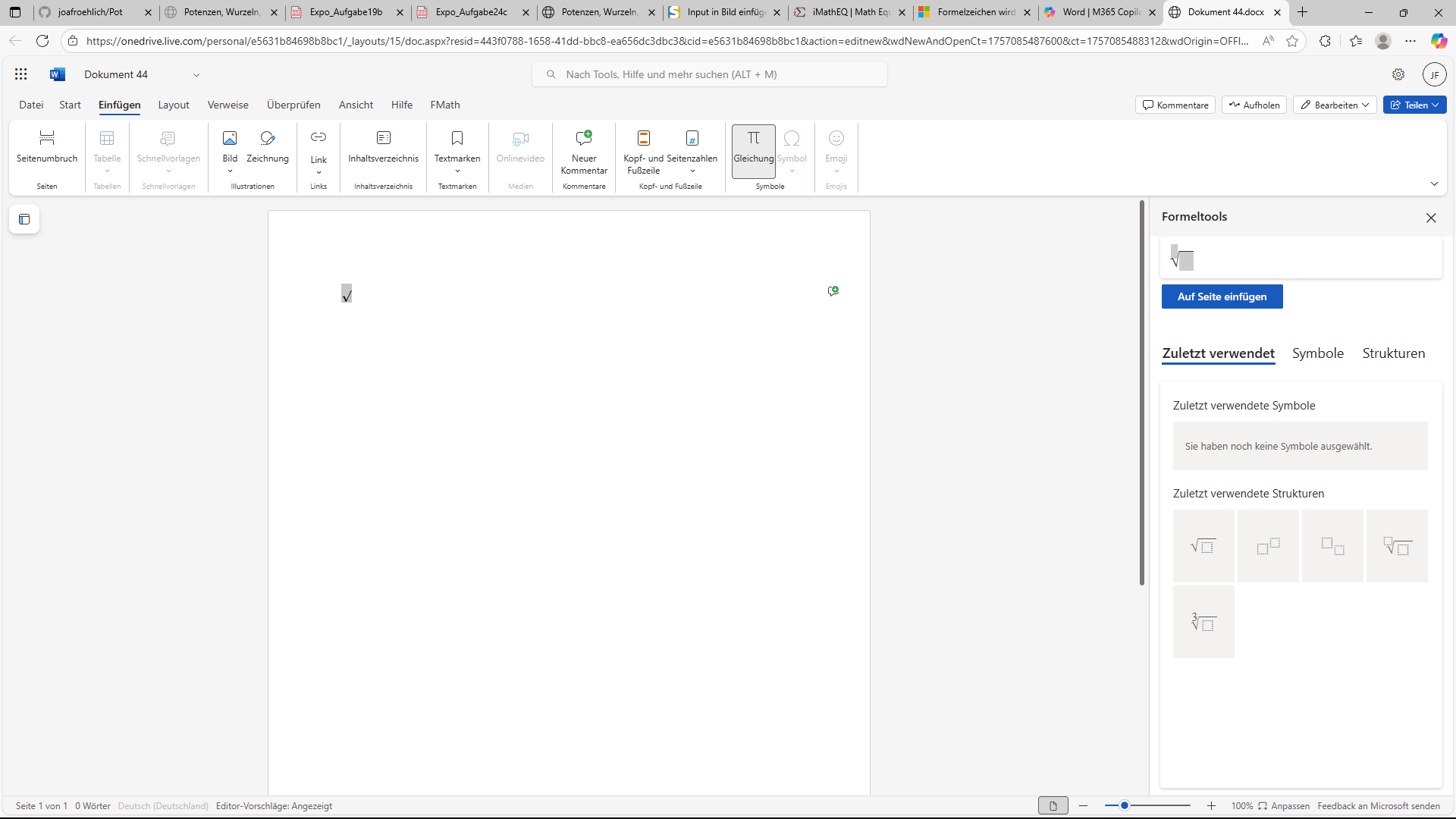1456x819 pixels.
Task: Click the document vertical scrollbar
Action: point(1141,393)
